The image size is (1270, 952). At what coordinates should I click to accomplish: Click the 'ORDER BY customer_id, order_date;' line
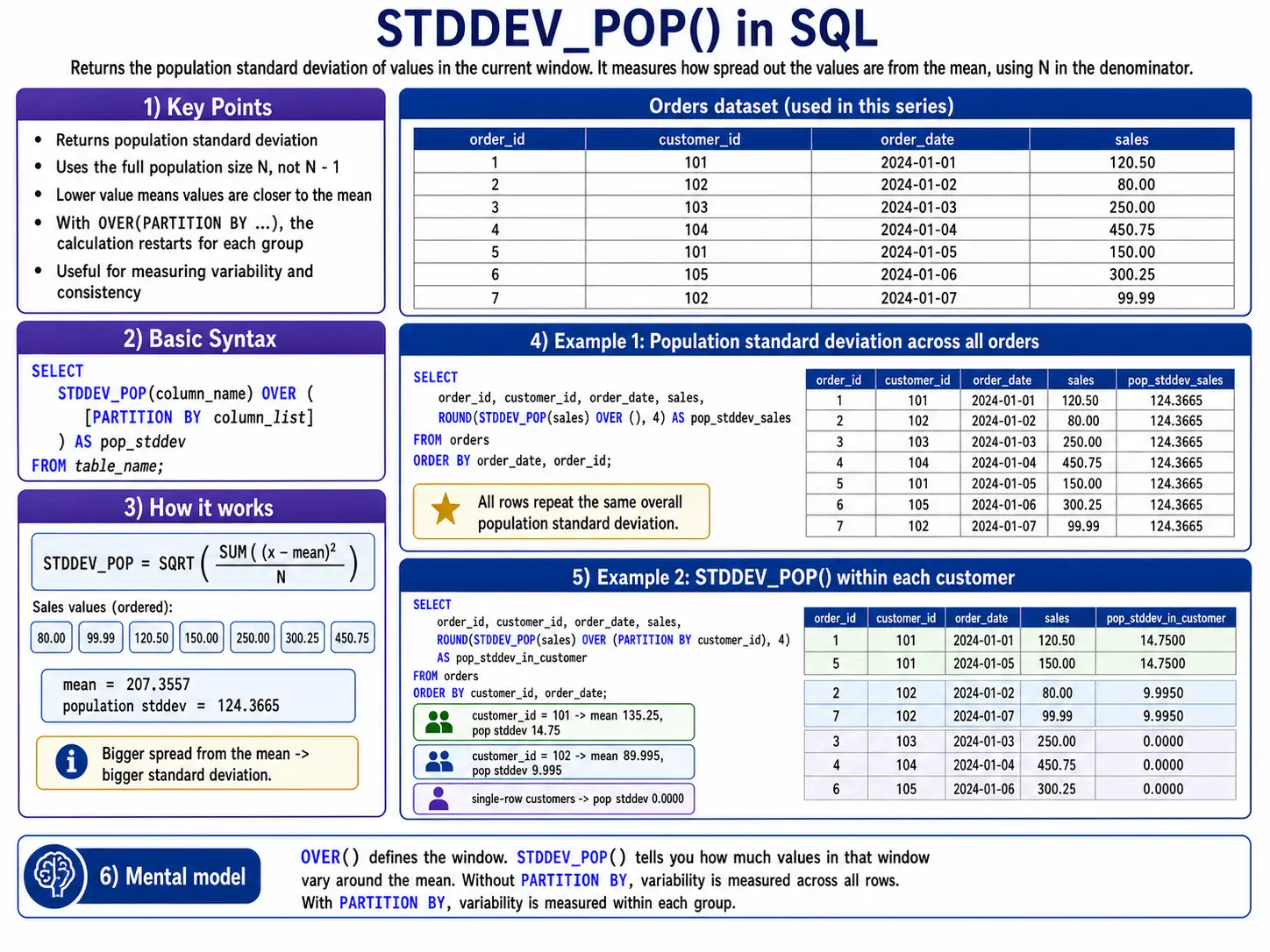510,693
